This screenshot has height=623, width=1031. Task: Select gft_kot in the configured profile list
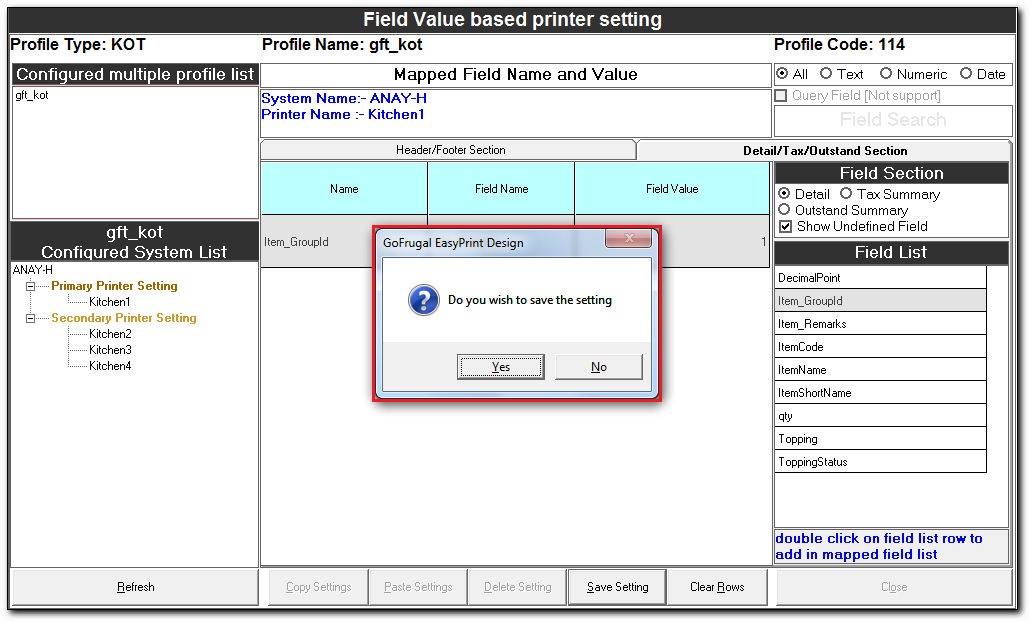[32, 95]
